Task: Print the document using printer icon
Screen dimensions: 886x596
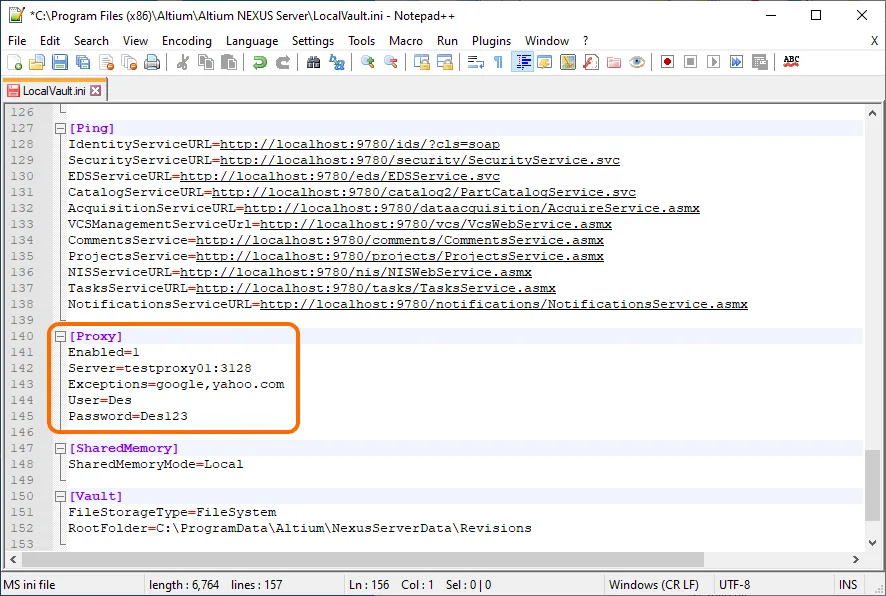Action: (x=152, y=62)
